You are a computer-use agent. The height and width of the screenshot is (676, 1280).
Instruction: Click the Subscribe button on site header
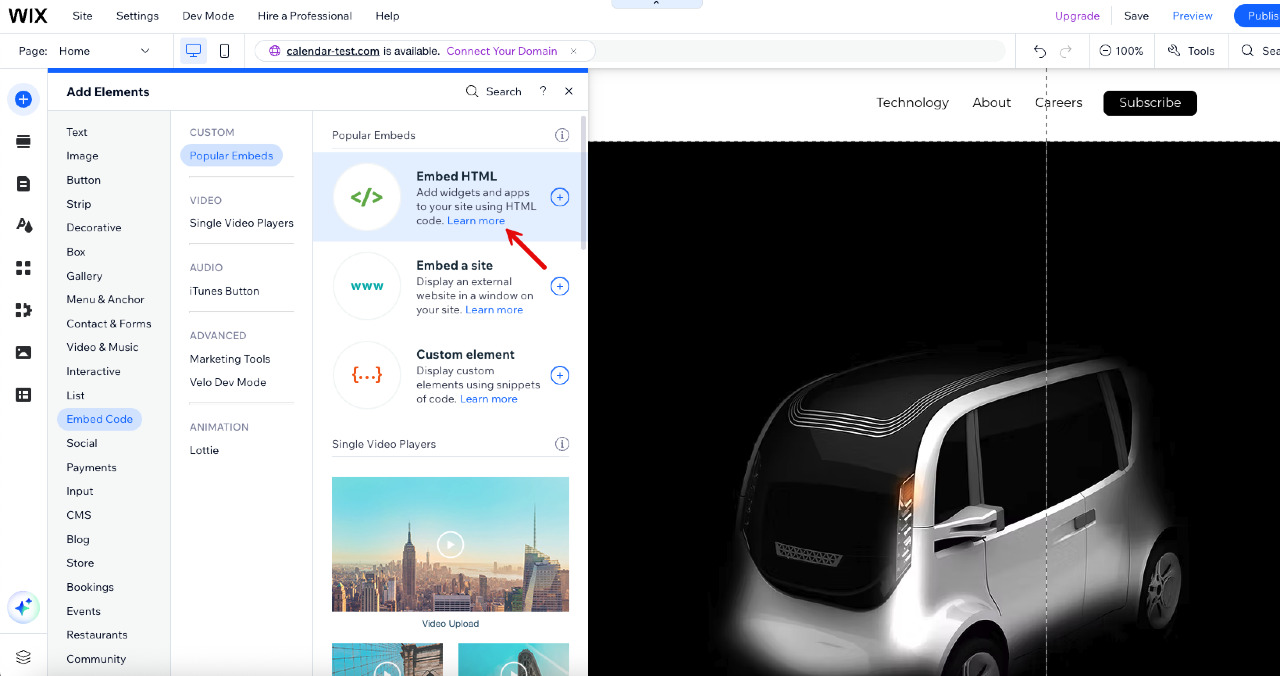pyautogui.click(x=1149, y=103)
